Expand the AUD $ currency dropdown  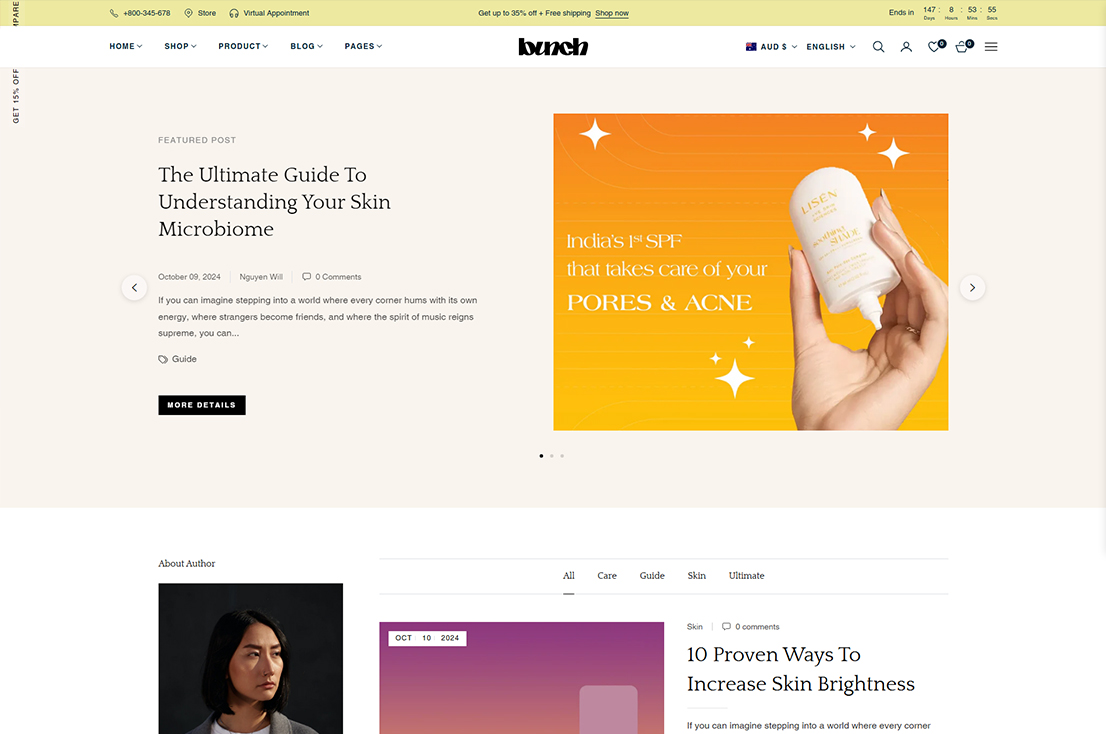point(772,47)
